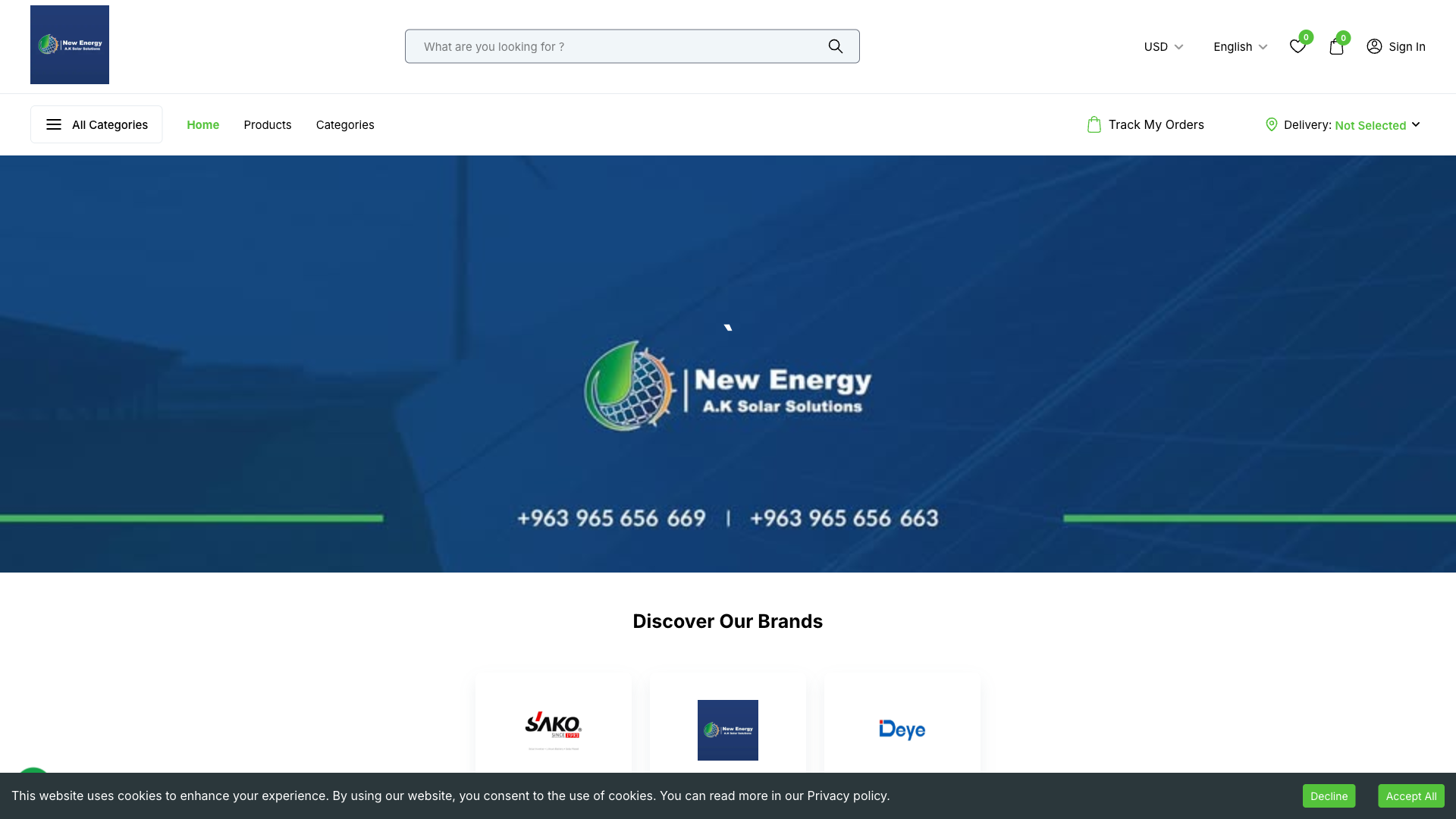Open the USD currency dropdown

[x=1163, y=46]
